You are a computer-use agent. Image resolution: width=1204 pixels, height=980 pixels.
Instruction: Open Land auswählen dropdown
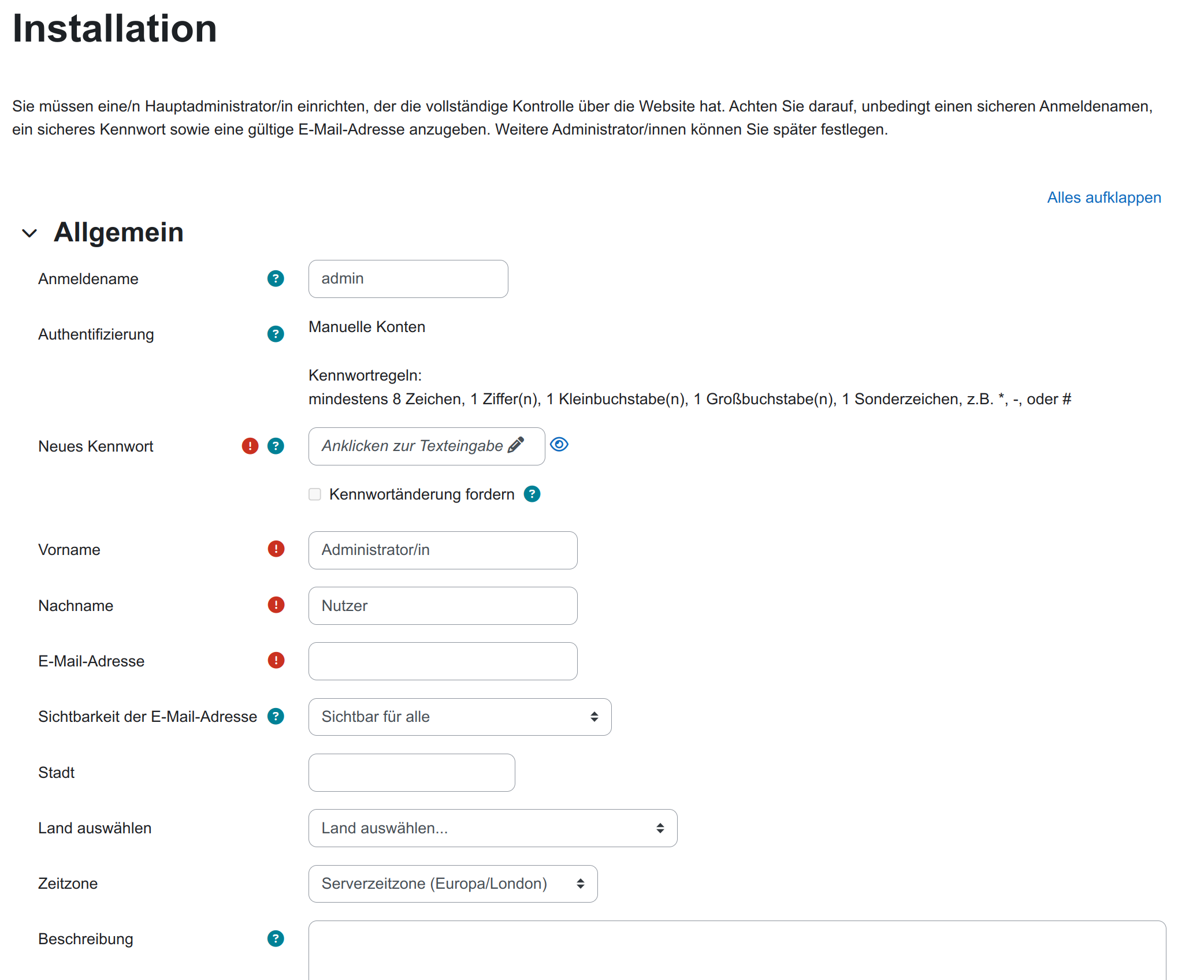tap(492, 828)
